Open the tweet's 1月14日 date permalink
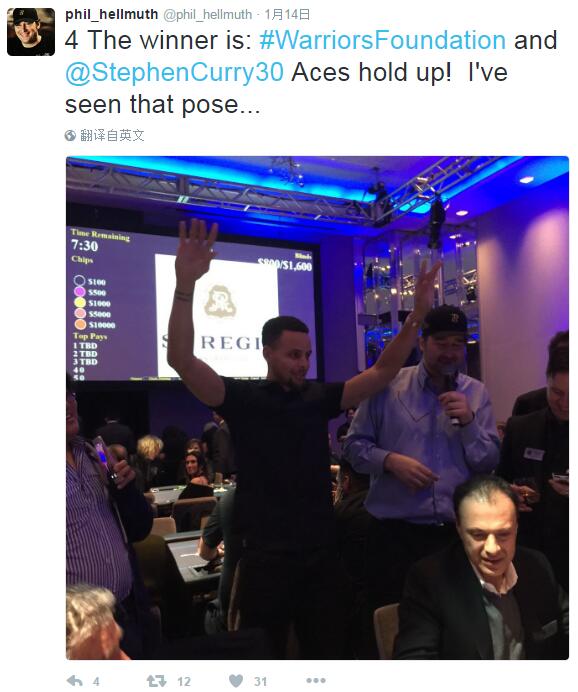 point(287,15)
